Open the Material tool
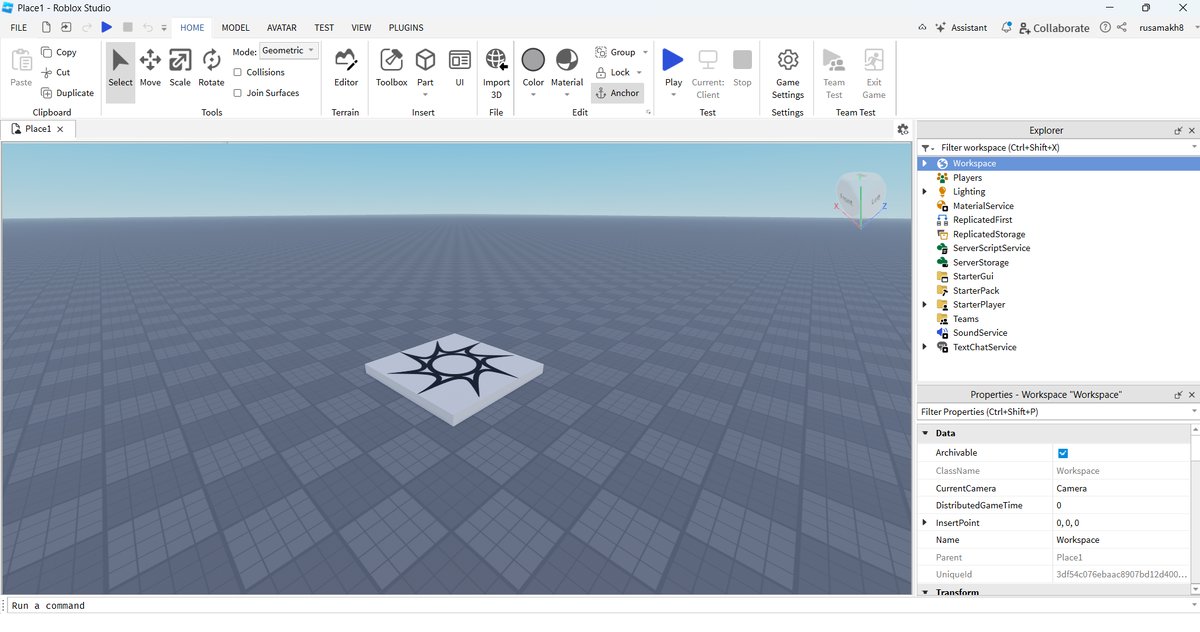 click(567, 70)
